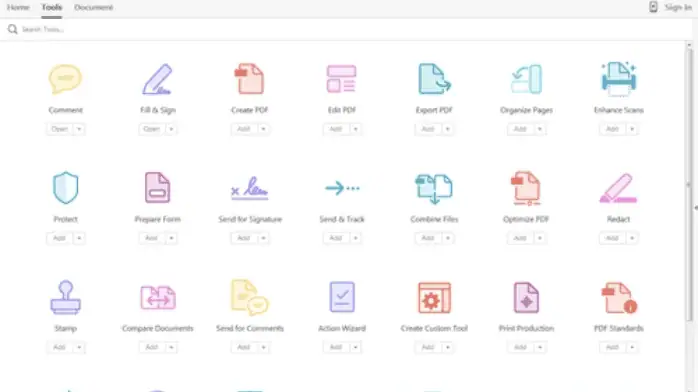Open the Organize Pages icon
The height and width of the screenshot is (392, 698).
526,79
